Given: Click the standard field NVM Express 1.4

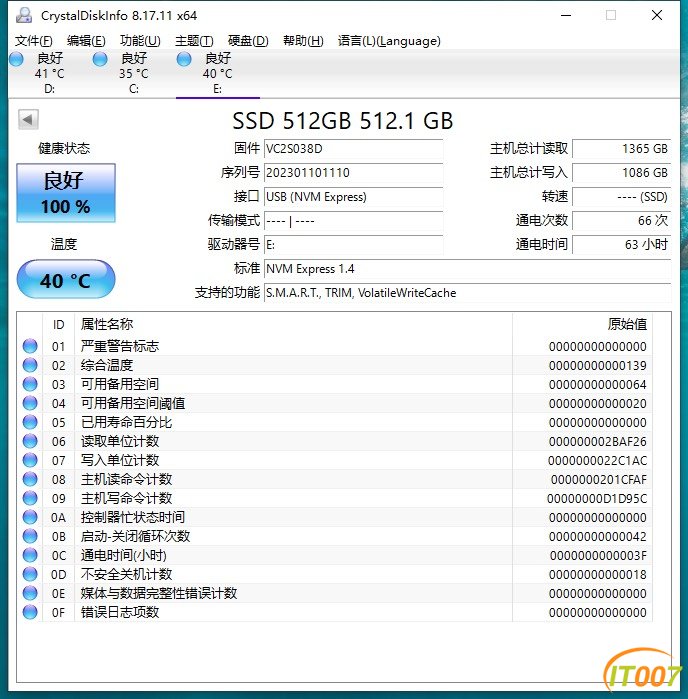Looking at the screenshot, I should (467, 269).
